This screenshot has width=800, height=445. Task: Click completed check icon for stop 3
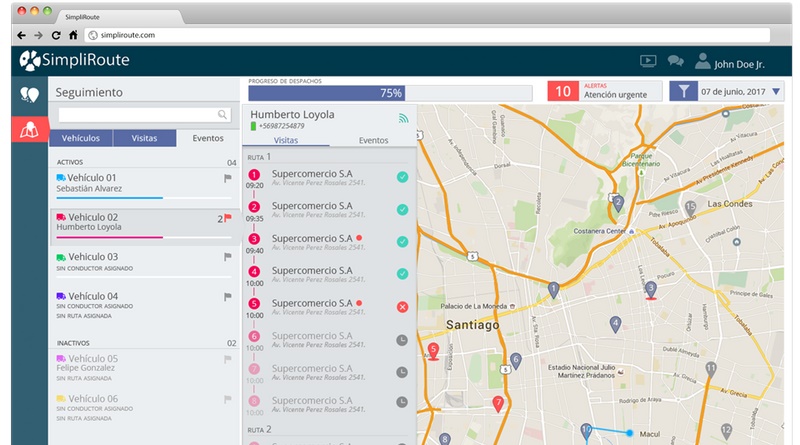pyautogui.click(x=403, y=242)
